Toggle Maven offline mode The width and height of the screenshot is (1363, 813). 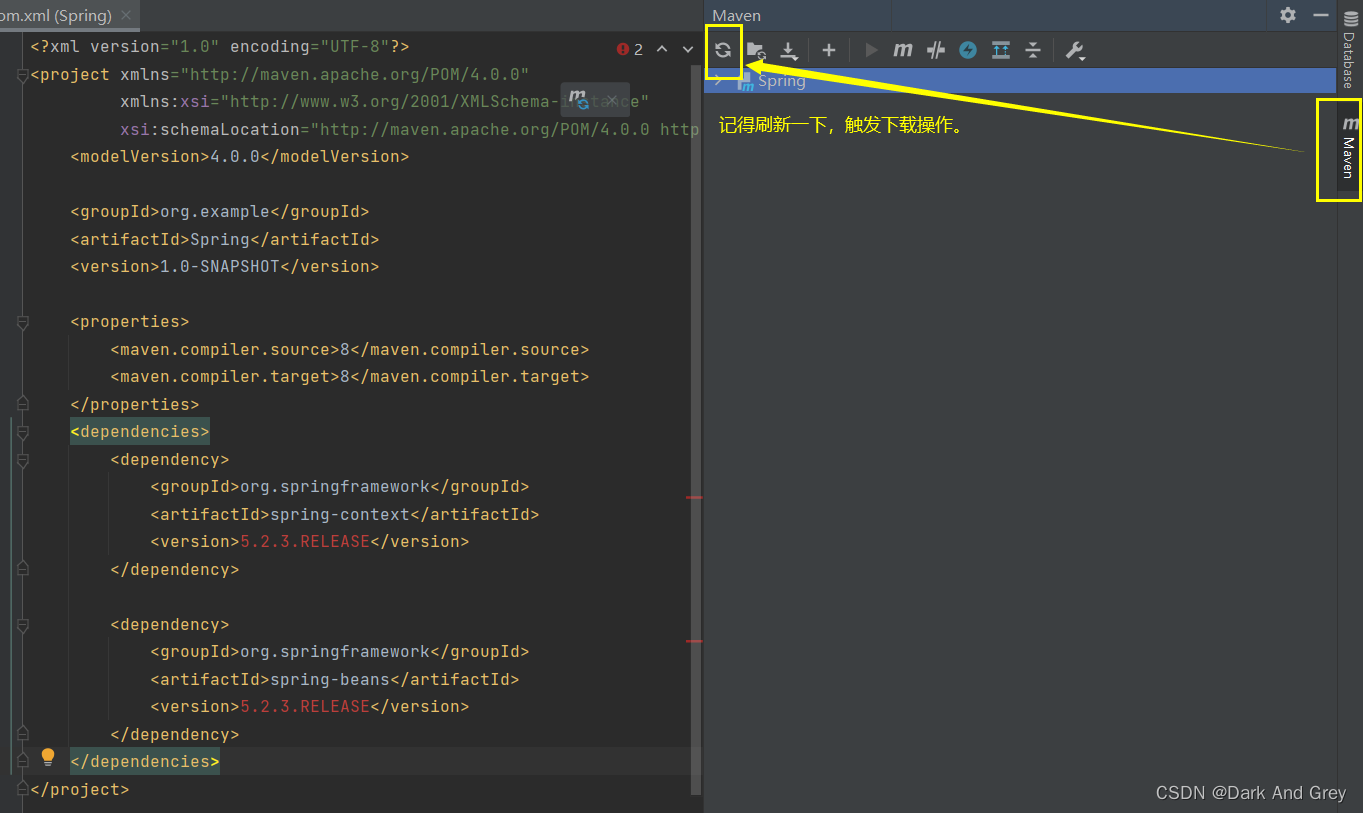click(x=936, y=50)
